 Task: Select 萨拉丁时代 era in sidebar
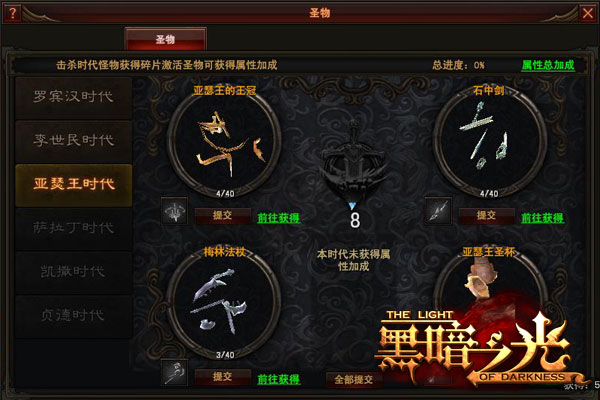tap(73, 229)
